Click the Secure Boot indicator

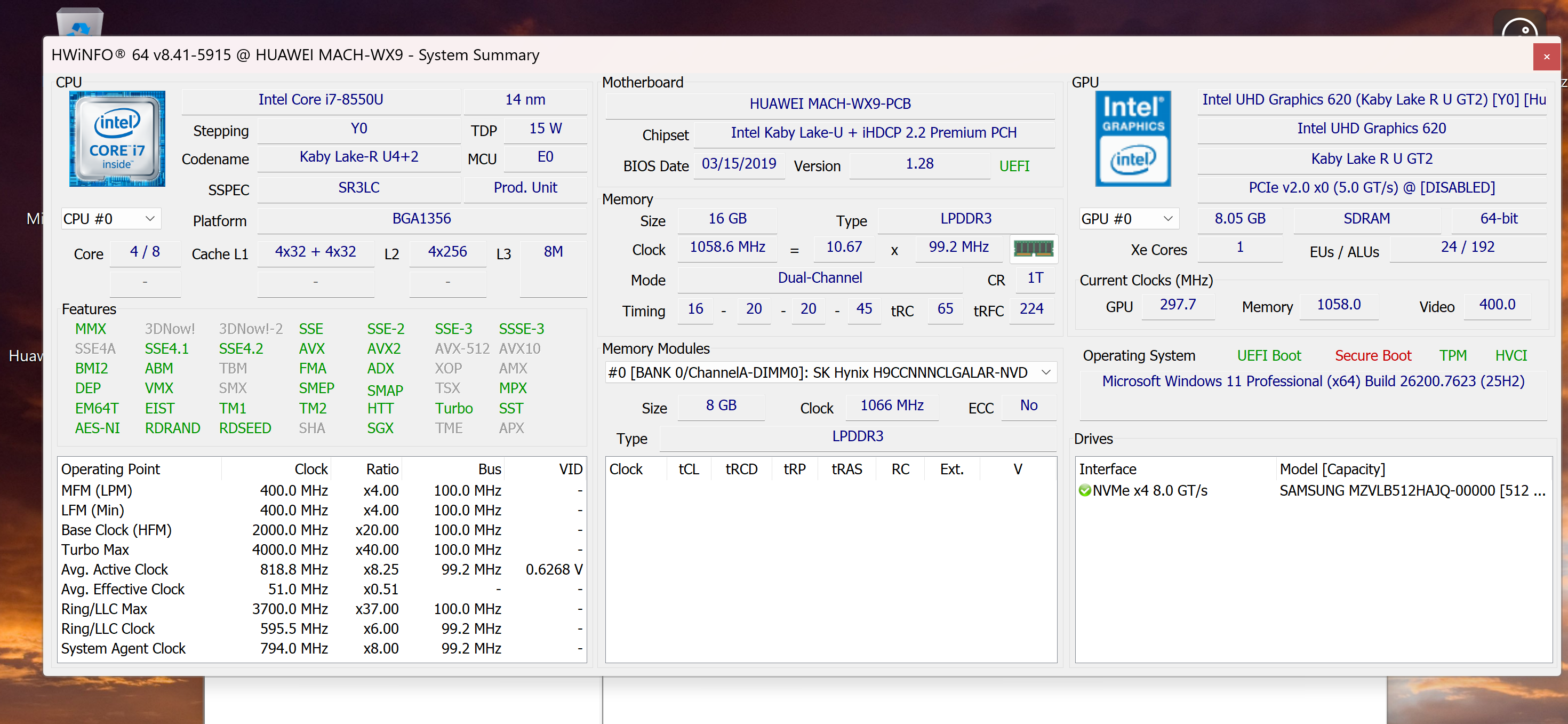point(1373,356)
